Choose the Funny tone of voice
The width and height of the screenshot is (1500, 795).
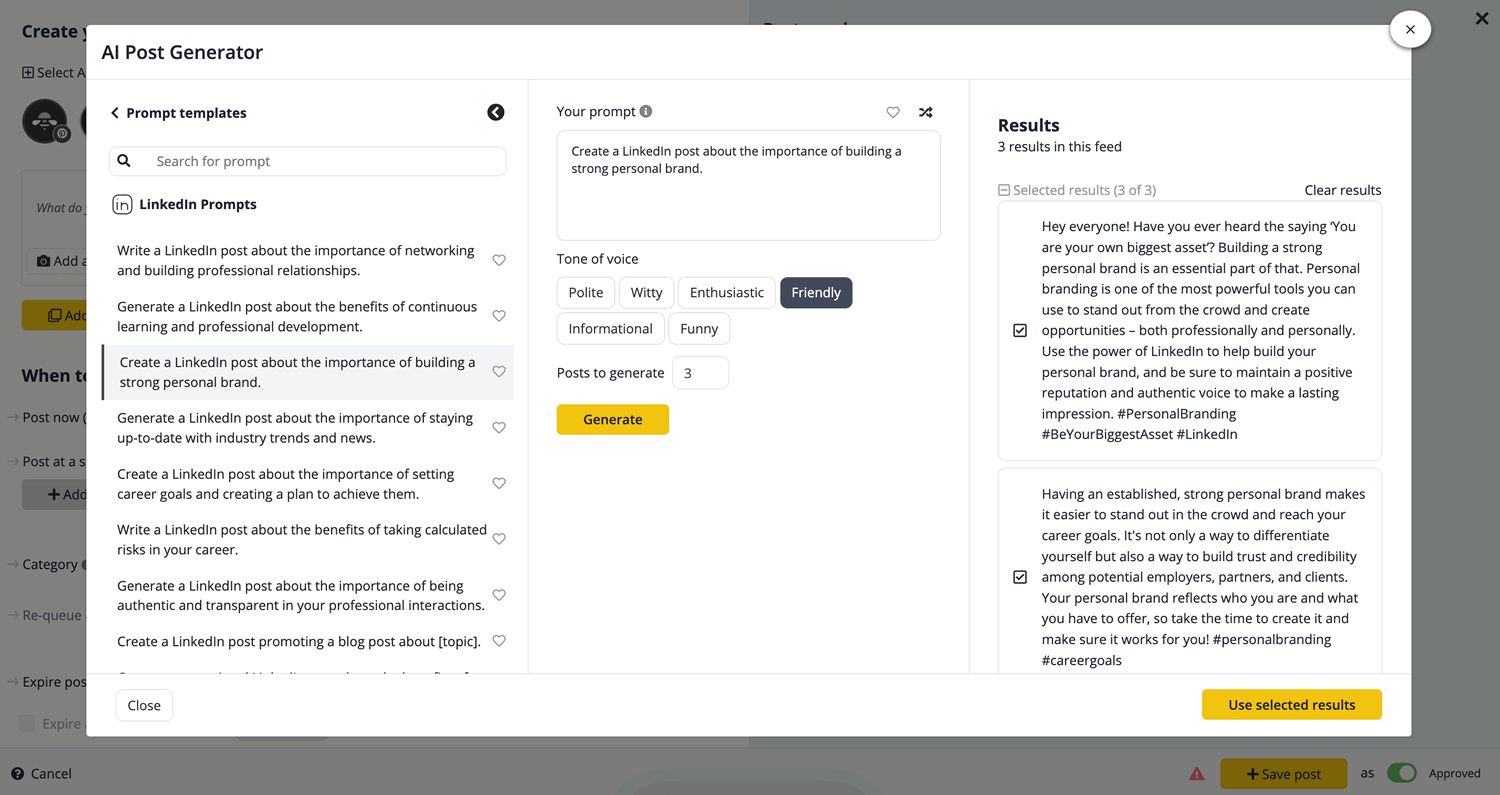[x=699, y=328]
